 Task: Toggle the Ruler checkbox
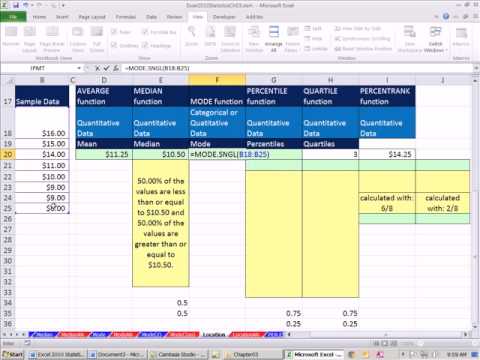pyautogui.click(x=121, y=32)
